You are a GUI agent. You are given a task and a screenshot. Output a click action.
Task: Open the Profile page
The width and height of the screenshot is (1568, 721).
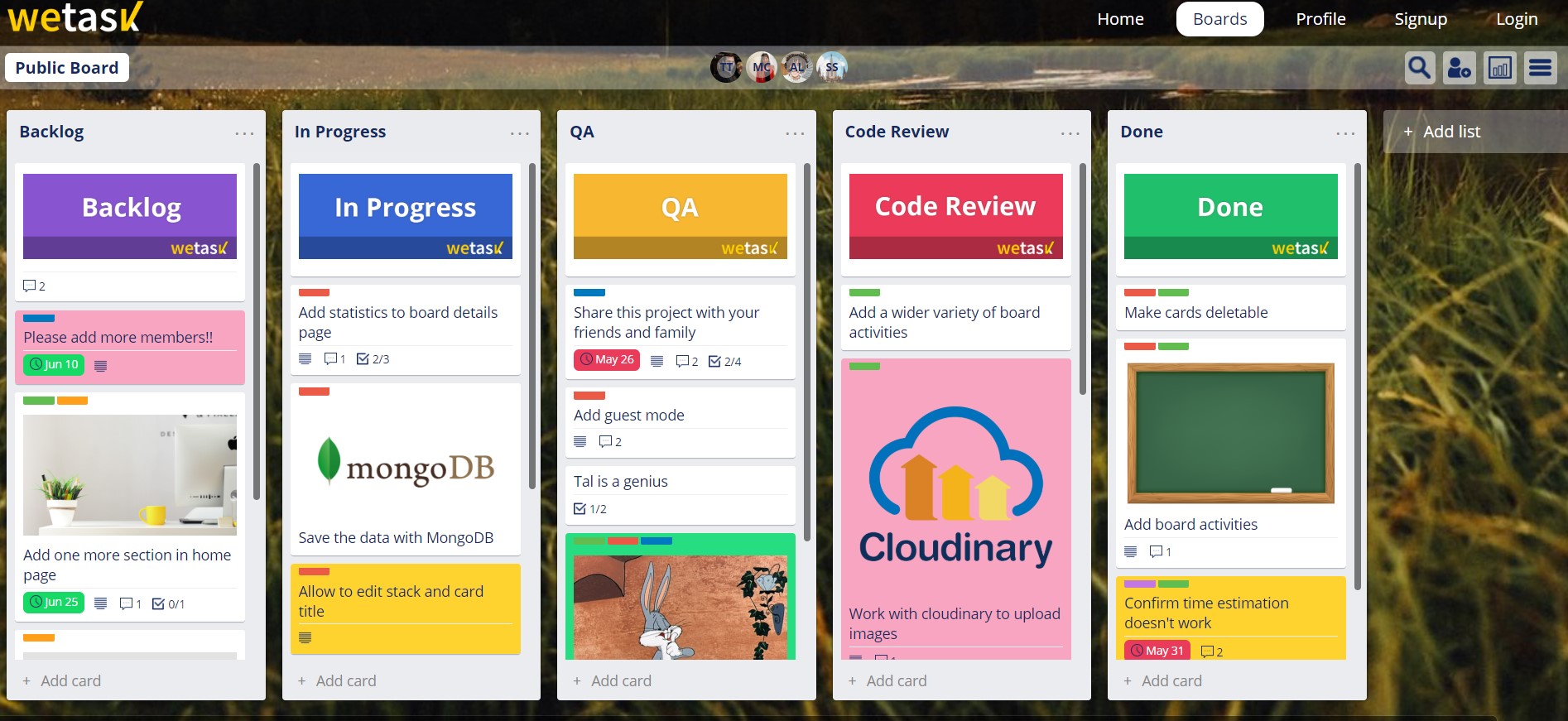coord(1320,19)
